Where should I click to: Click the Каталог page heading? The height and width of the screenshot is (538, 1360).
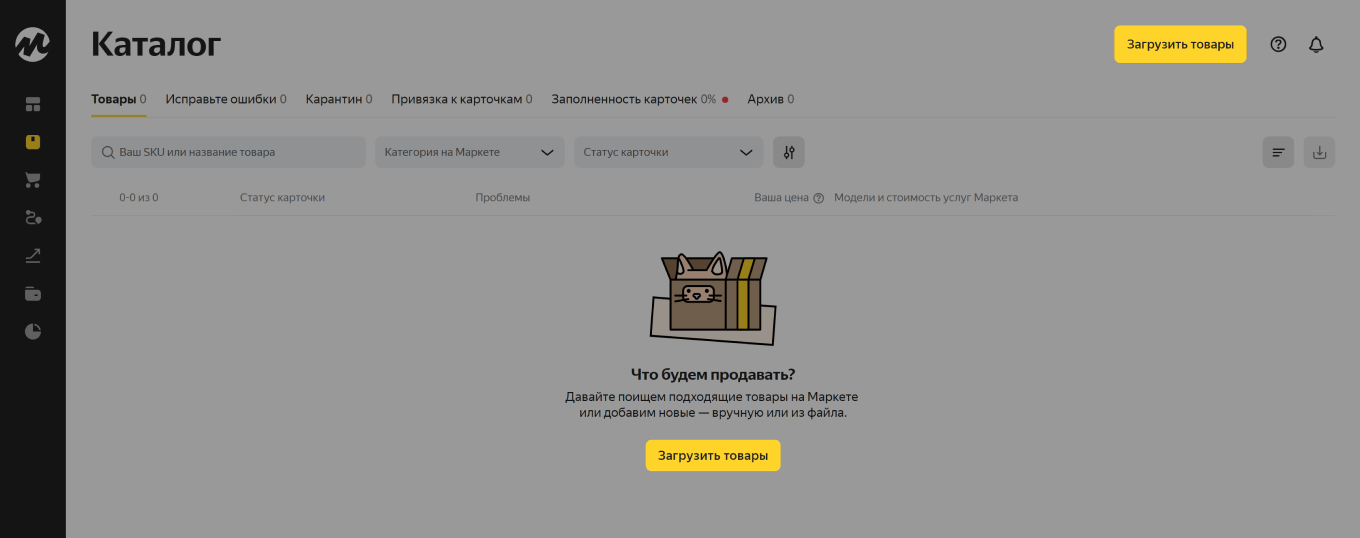pyautogui.click(x=156, y=44)
